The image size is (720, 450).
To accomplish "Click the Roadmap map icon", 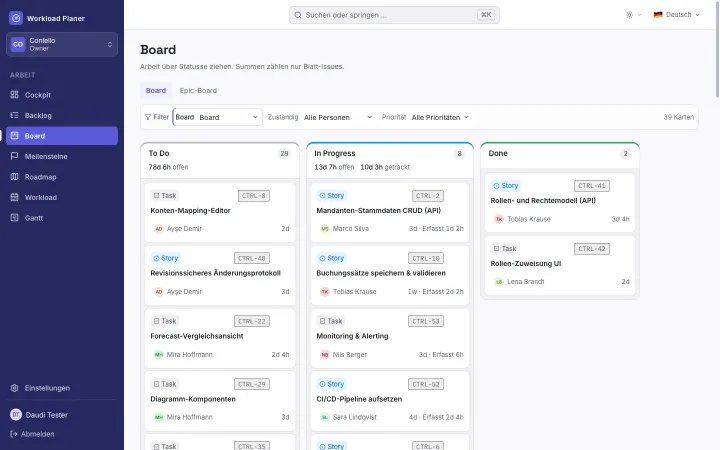I will coord(15,177).
